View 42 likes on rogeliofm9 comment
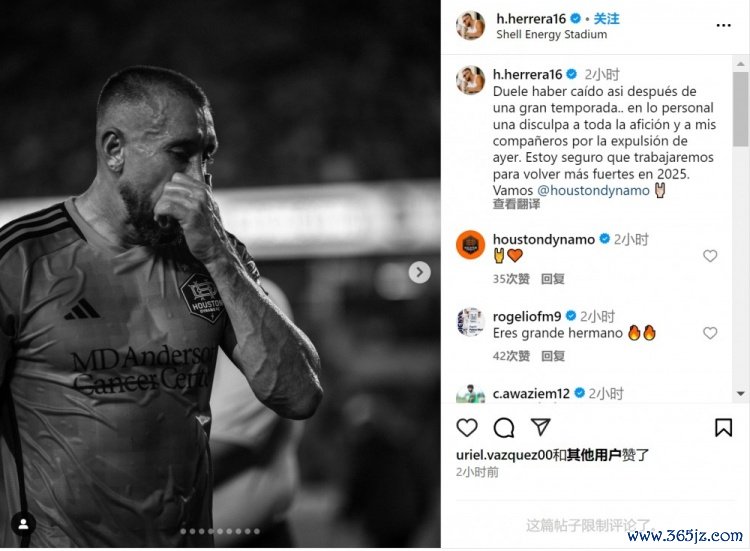Image resolution: width=750 pixels, height=551 pixels. click(x=511, y=356)
